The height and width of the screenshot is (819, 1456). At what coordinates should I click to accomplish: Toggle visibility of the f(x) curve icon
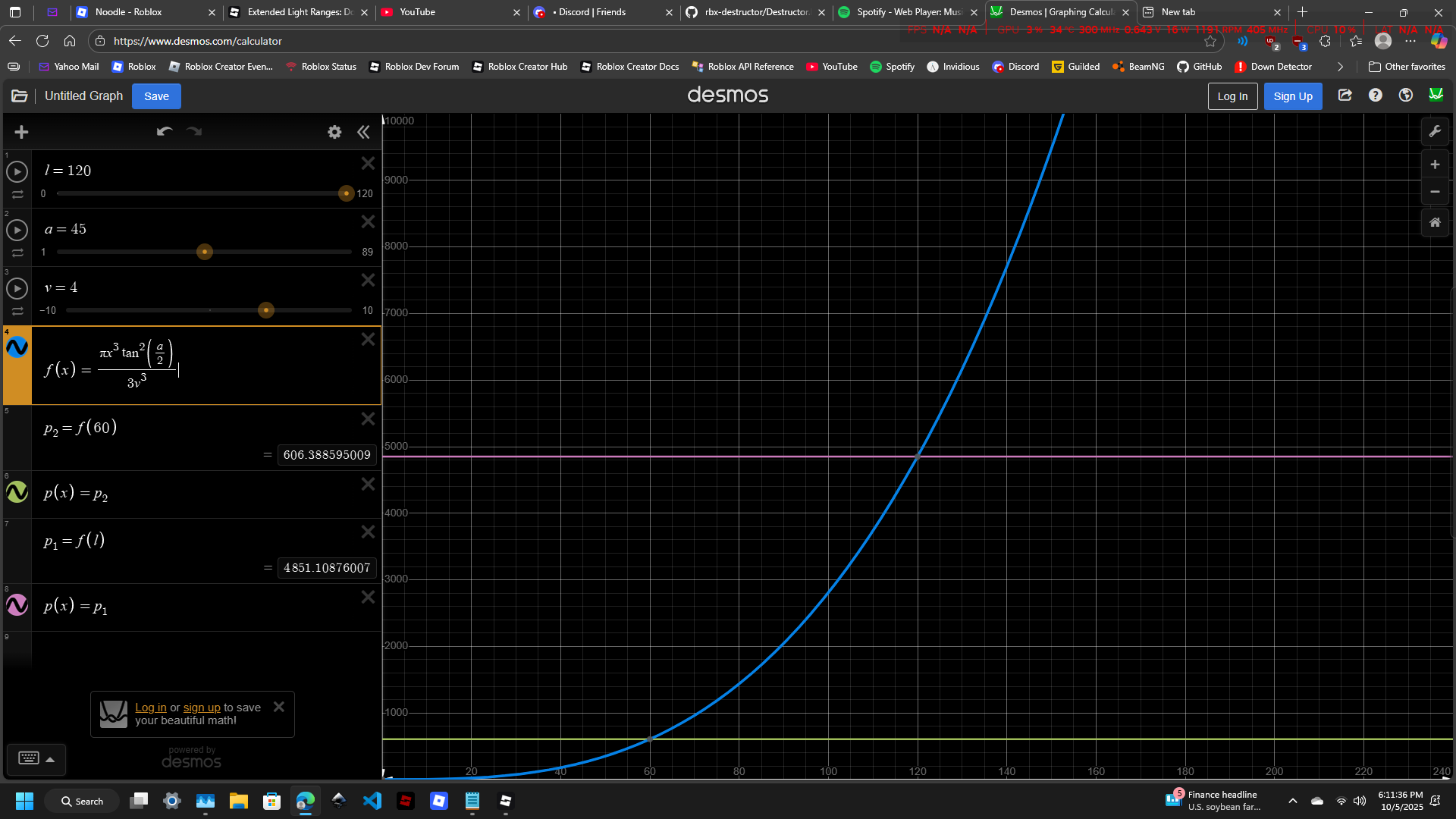click(x=17, y=348)
